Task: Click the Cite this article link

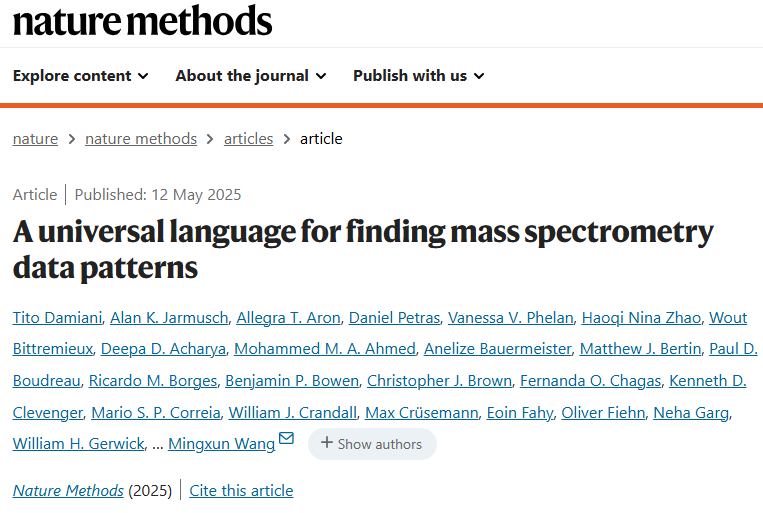Action: pyautogui.click(x=241, y=491)
